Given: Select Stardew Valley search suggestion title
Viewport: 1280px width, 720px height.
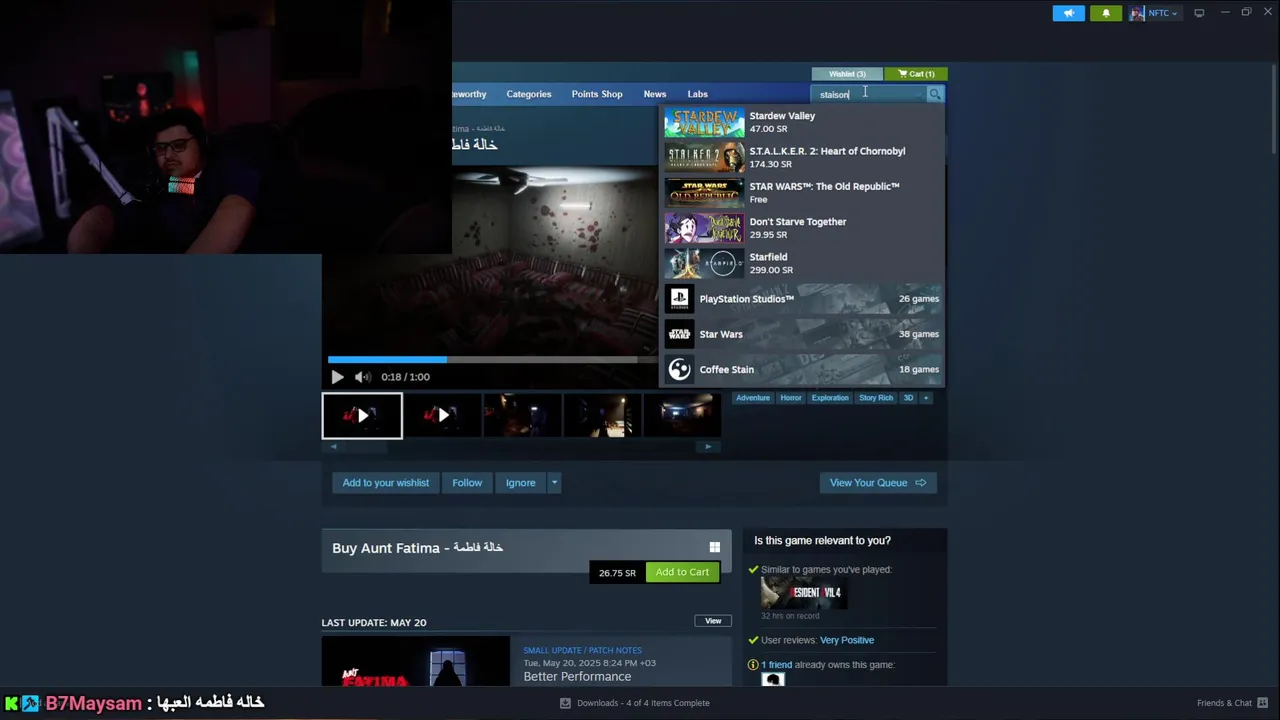Looking at the screenshot, I should [x=782, y=116].
